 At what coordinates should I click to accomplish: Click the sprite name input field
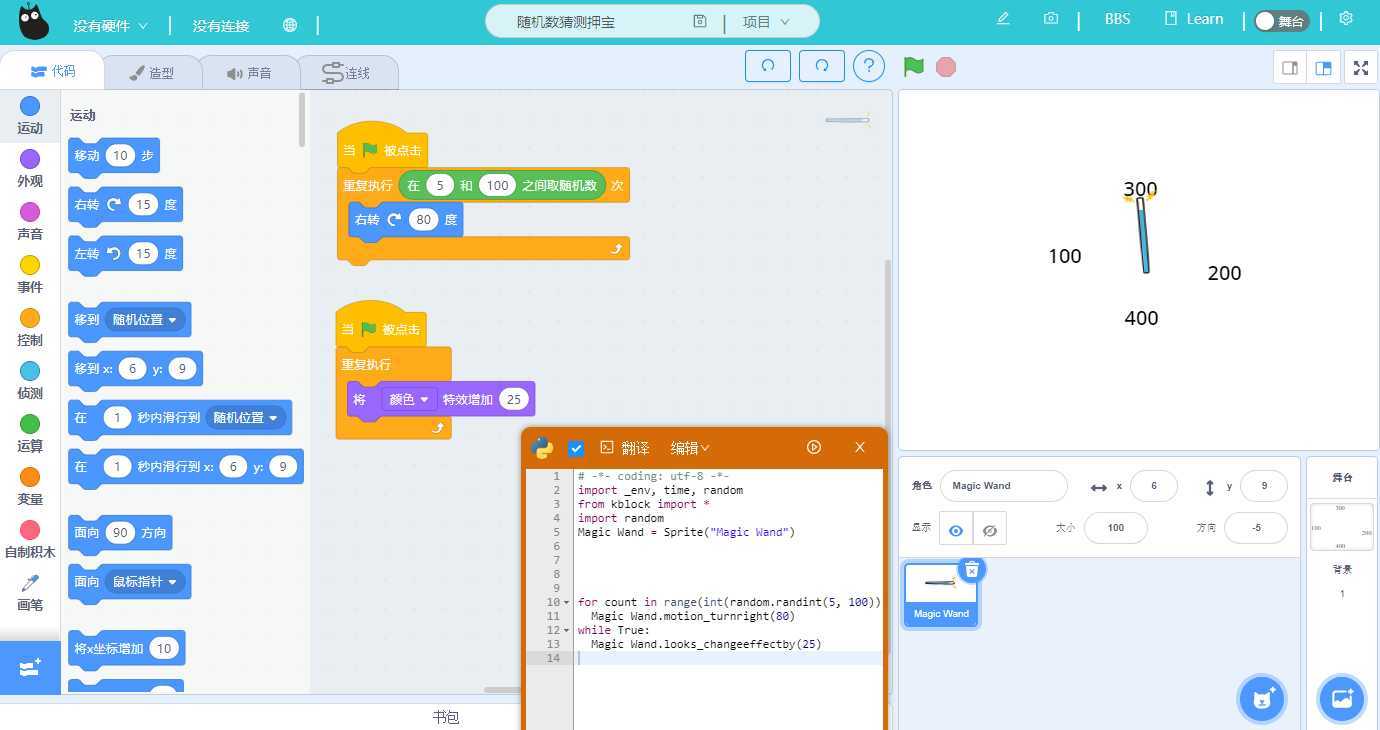point(1003,486)
